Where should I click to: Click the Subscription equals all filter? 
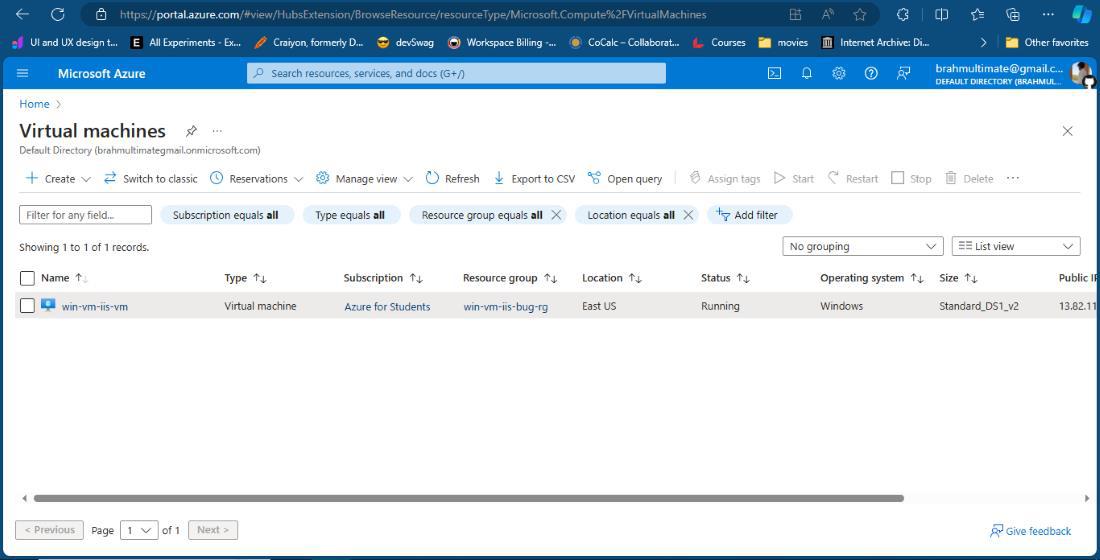click(x=226, y=215)
